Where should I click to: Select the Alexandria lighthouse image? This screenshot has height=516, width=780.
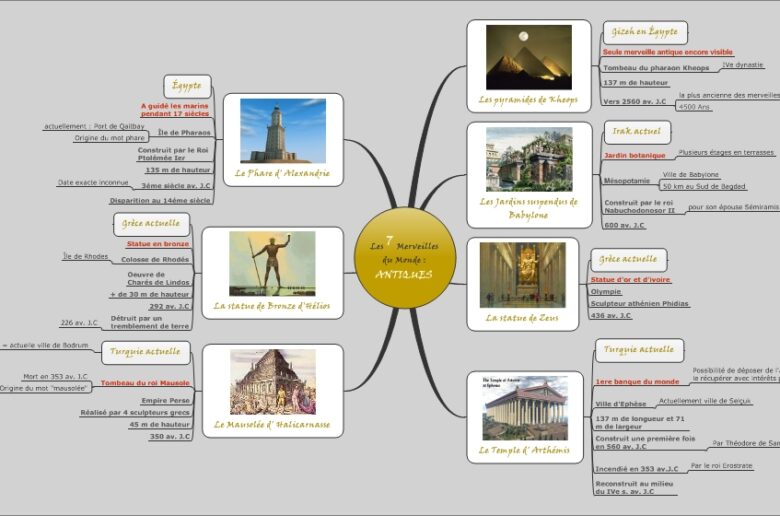click(x=282, y=130)
